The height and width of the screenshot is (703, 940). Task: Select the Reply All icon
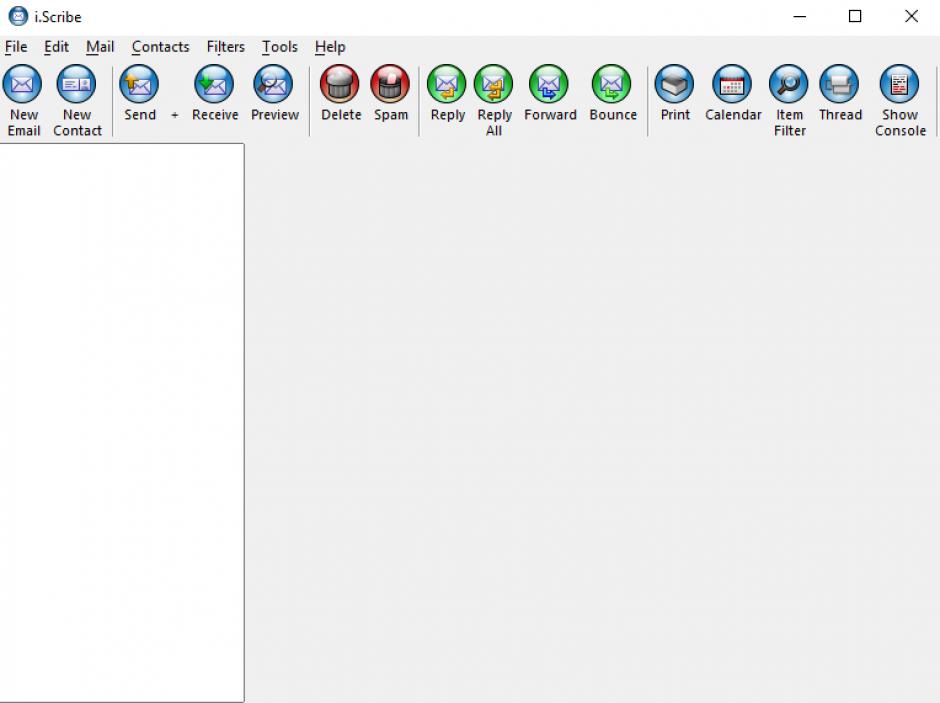click(494, 86)
